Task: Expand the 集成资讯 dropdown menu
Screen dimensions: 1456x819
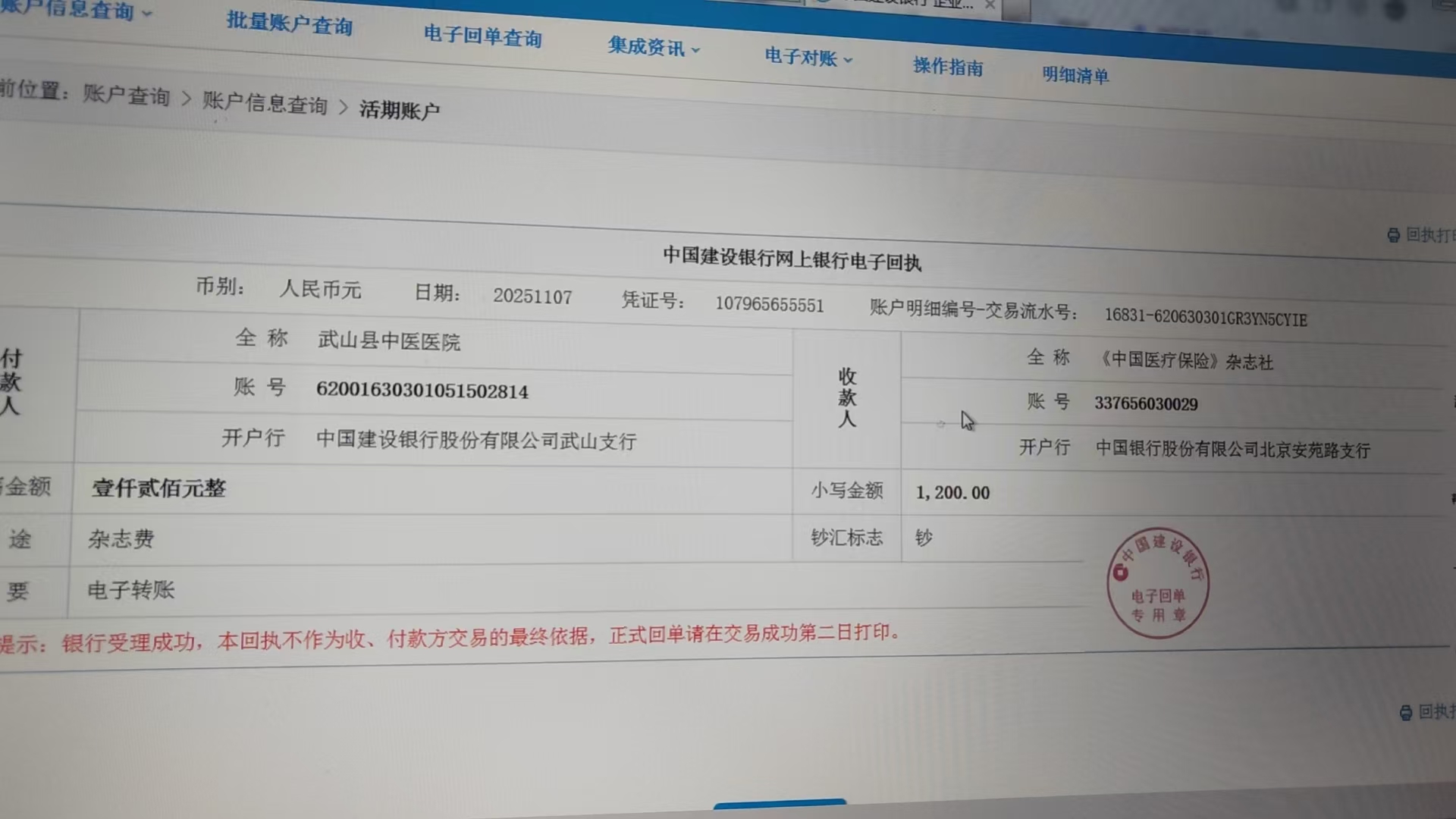Action: 654,48
